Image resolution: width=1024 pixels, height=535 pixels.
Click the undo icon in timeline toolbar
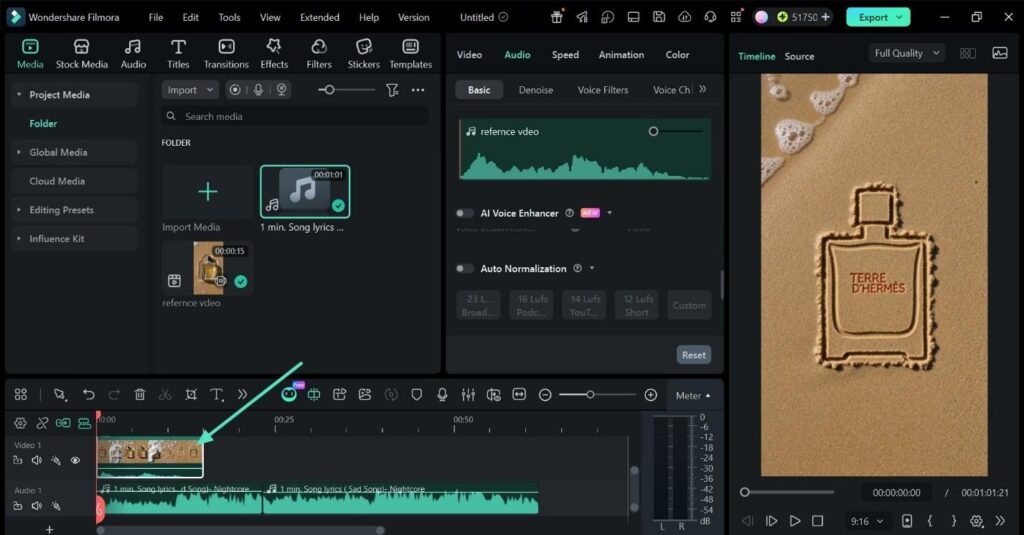(88, 395)
